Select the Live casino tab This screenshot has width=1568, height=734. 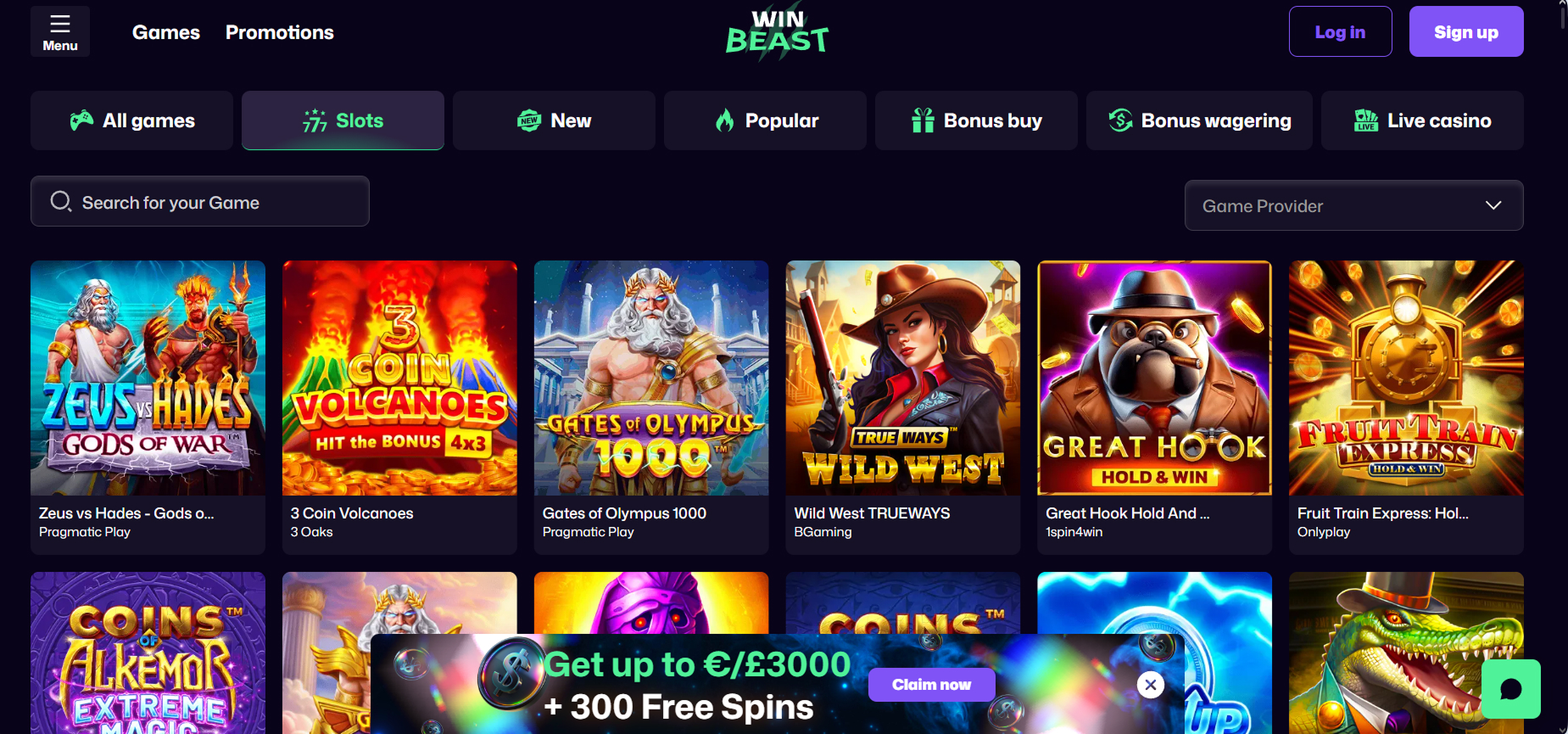(x=1422, y=120)
